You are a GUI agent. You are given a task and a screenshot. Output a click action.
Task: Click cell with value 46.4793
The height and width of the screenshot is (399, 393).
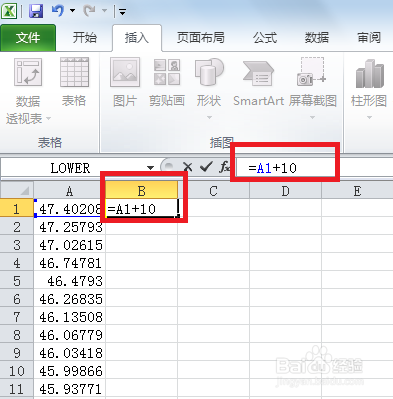[69, 281]
